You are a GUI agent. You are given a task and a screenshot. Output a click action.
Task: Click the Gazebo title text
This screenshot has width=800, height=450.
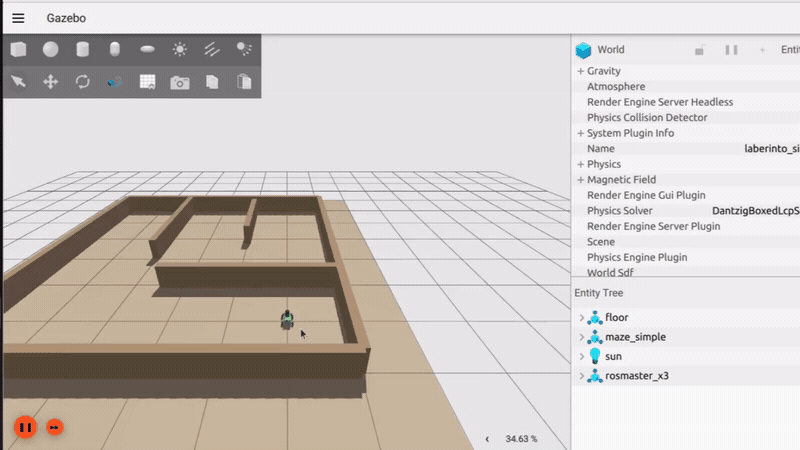click(66, 18)
